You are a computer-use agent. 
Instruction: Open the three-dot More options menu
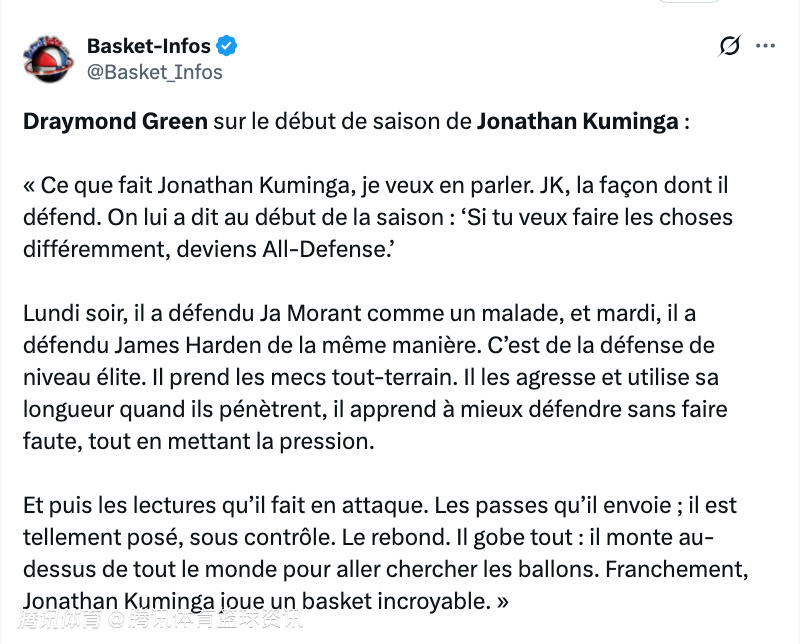(765, 46)
